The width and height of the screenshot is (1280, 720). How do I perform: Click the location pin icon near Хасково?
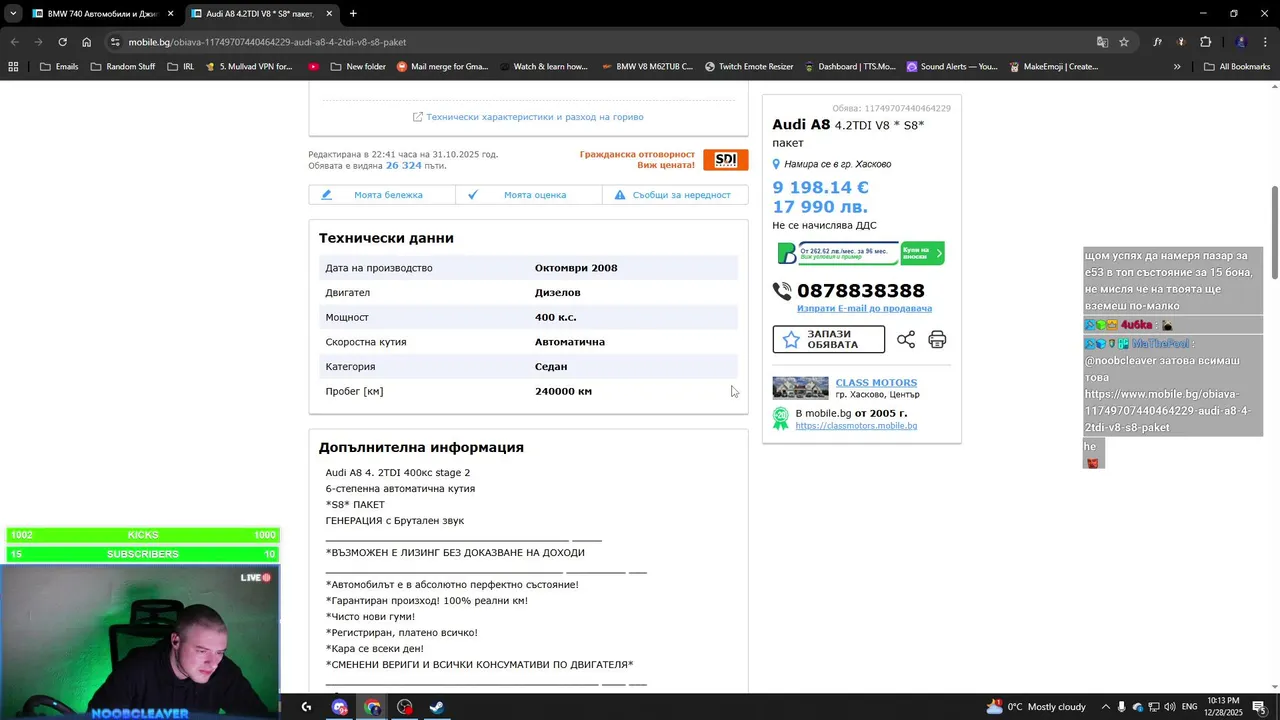776,164
